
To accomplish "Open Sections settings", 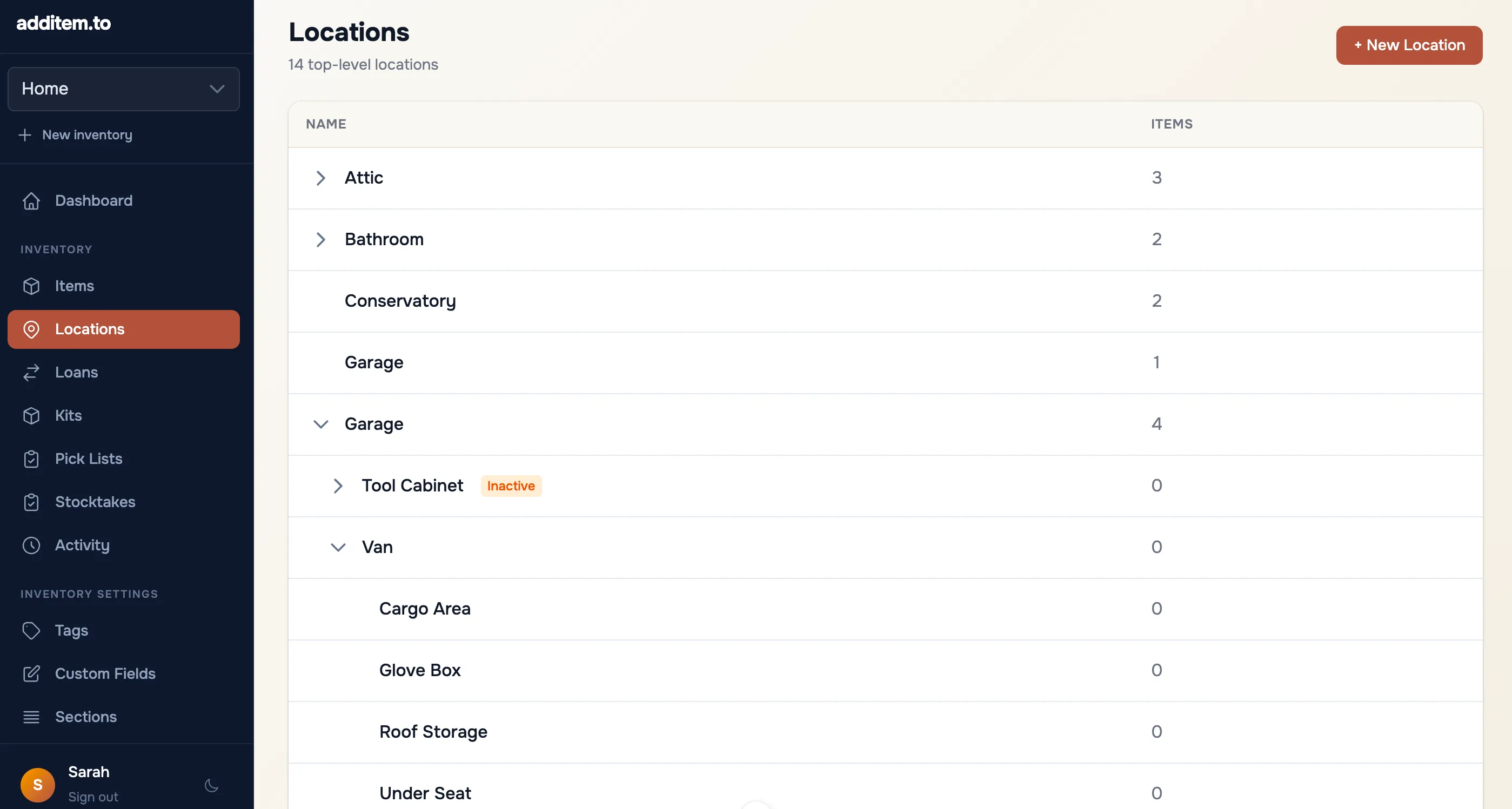I will (124, 717).
